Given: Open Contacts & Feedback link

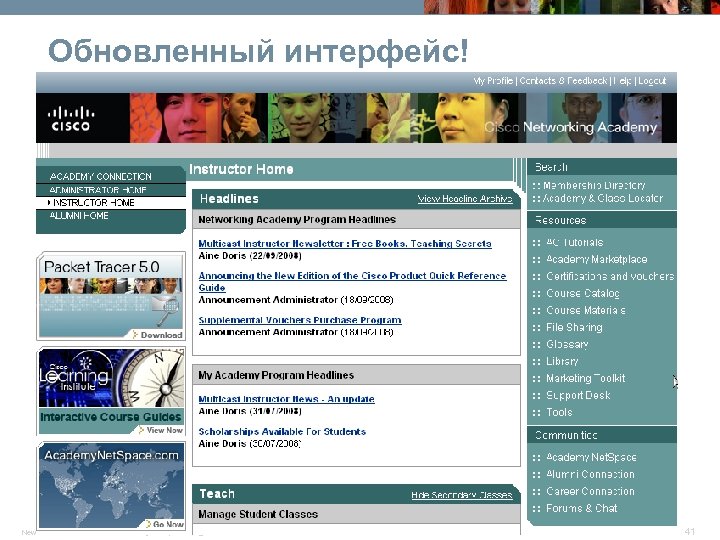Looking at the screenshot, I should coord(563,81).
